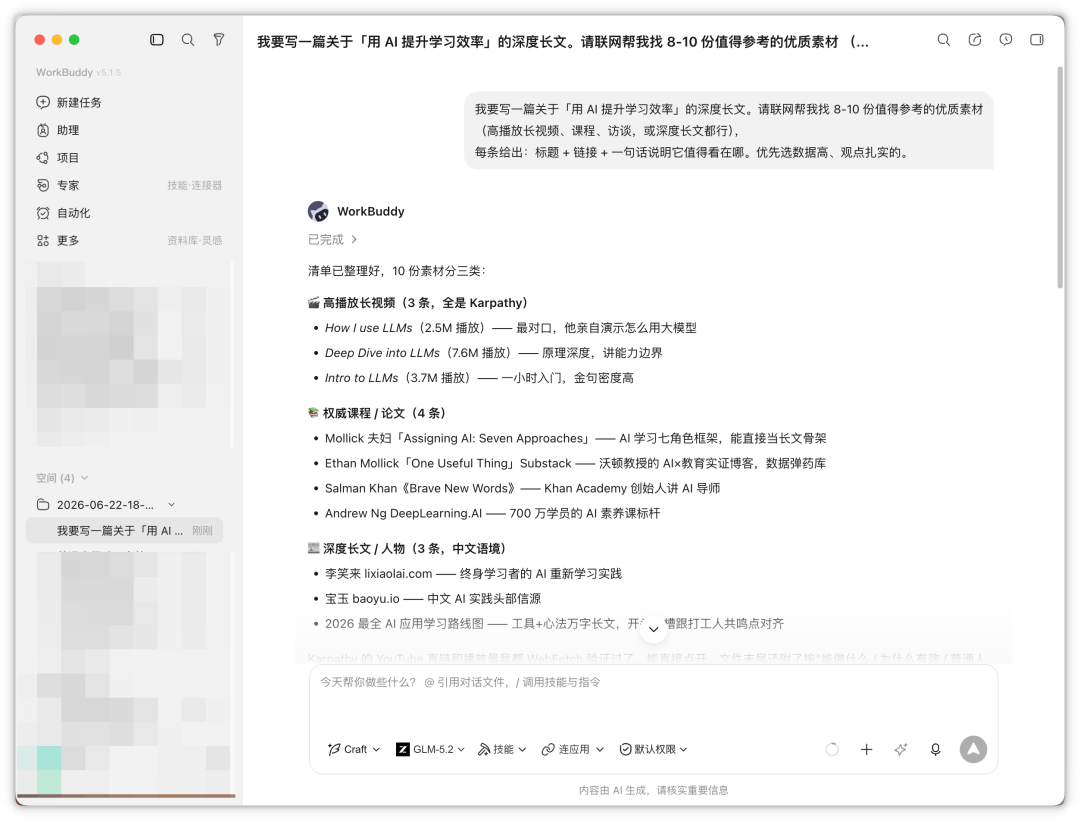Viewport: 1080px width, 821px height.
Task: Click the chat area vertical scrollbar
Action: coord(1060,178)
